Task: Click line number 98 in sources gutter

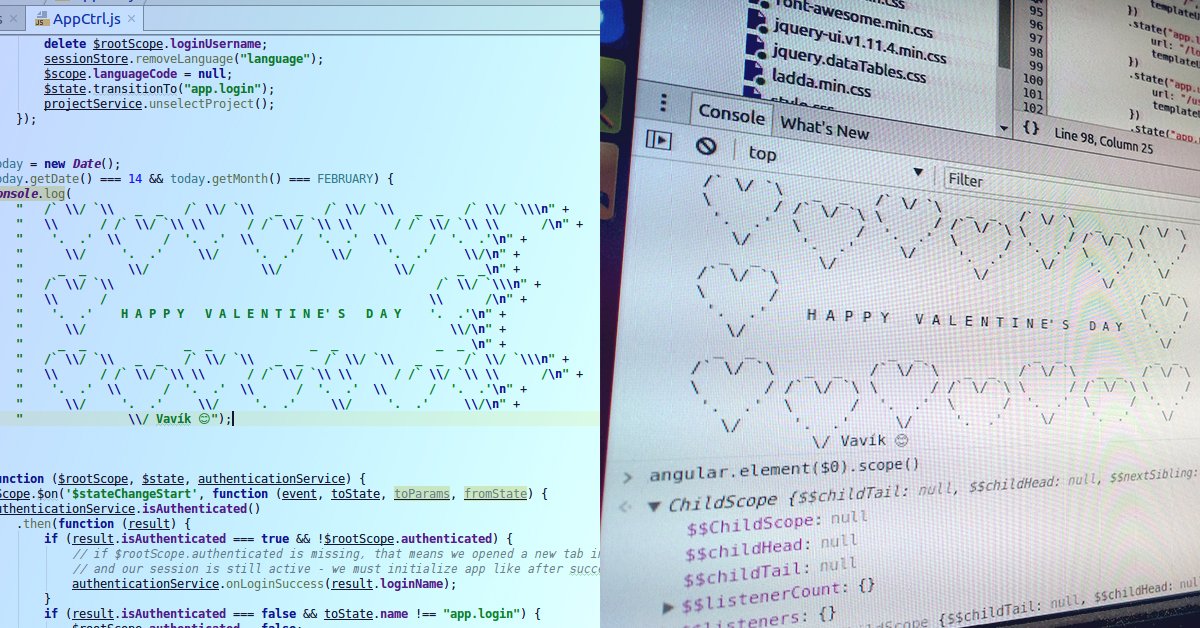Action: pyautogui.click(x=1034, y=52)
